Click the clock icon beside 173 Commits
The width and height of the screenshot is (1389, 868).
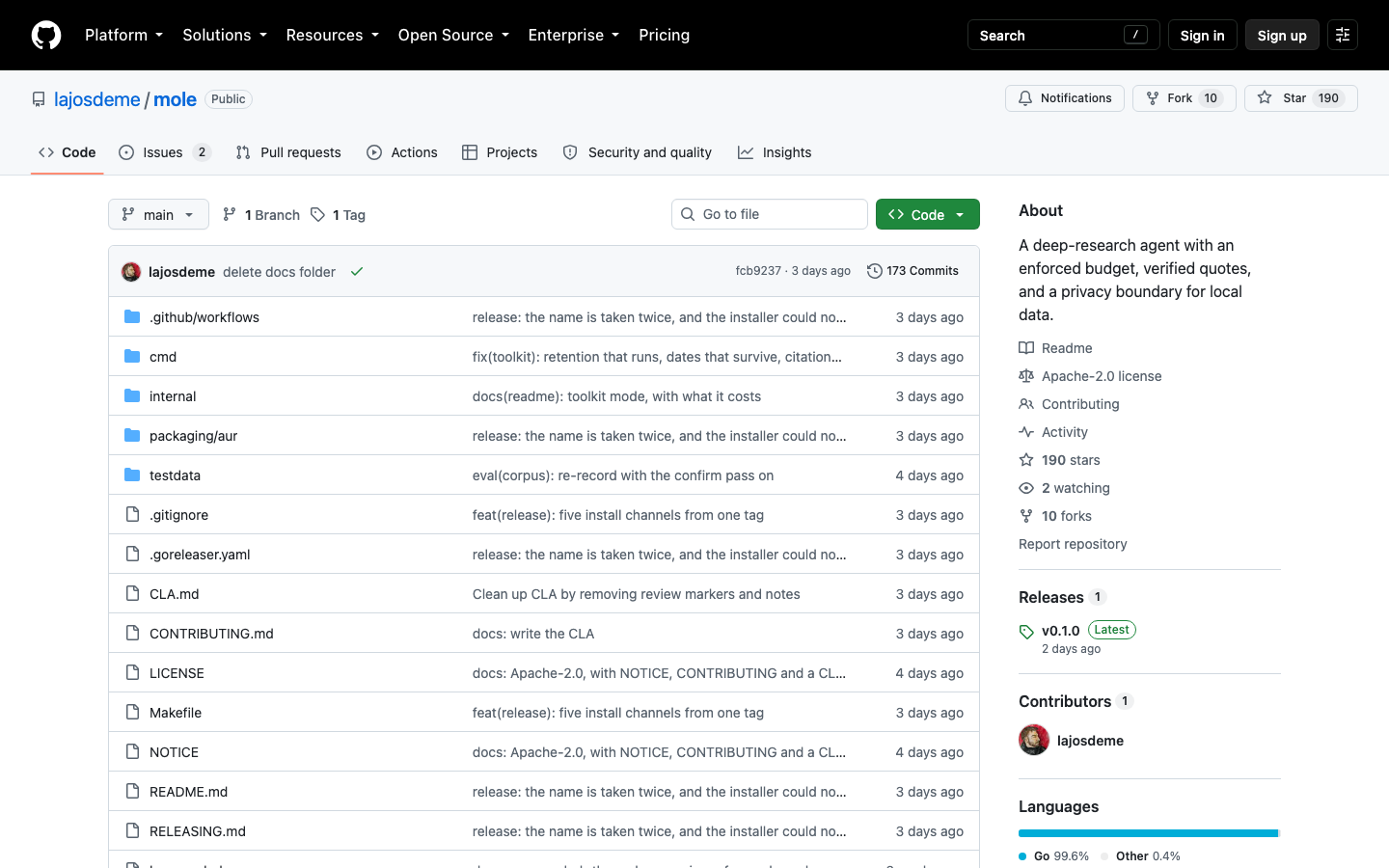coord(875,271)
